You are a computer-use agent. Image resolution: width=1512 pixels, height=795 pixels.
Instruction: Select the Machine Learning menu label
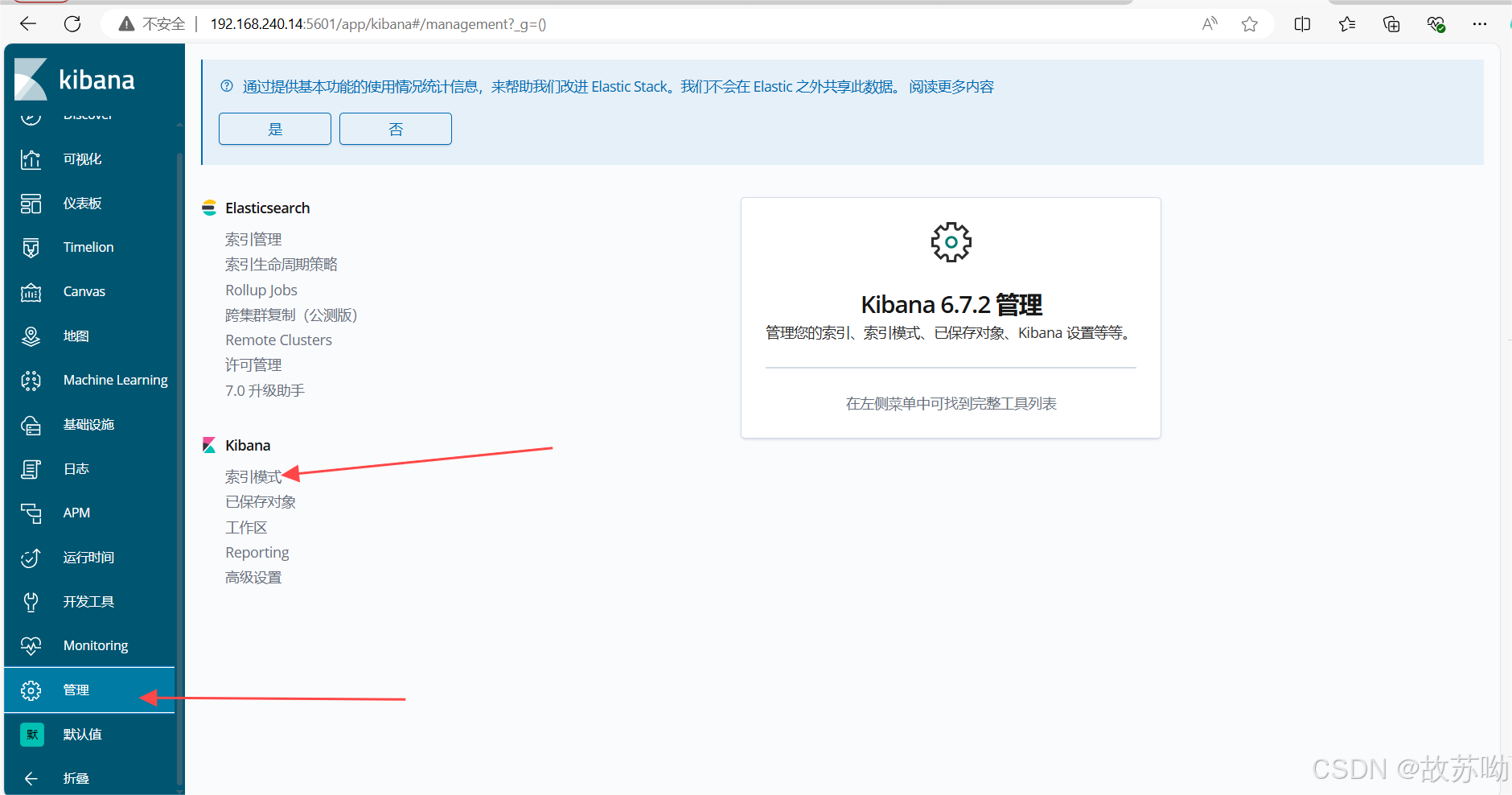116,381
